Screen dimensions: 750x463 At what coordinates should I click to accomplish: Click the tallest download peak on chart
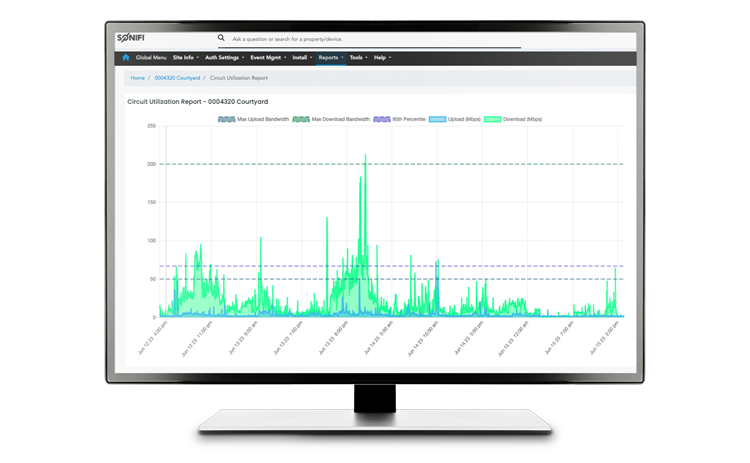(x=365, y=157)
